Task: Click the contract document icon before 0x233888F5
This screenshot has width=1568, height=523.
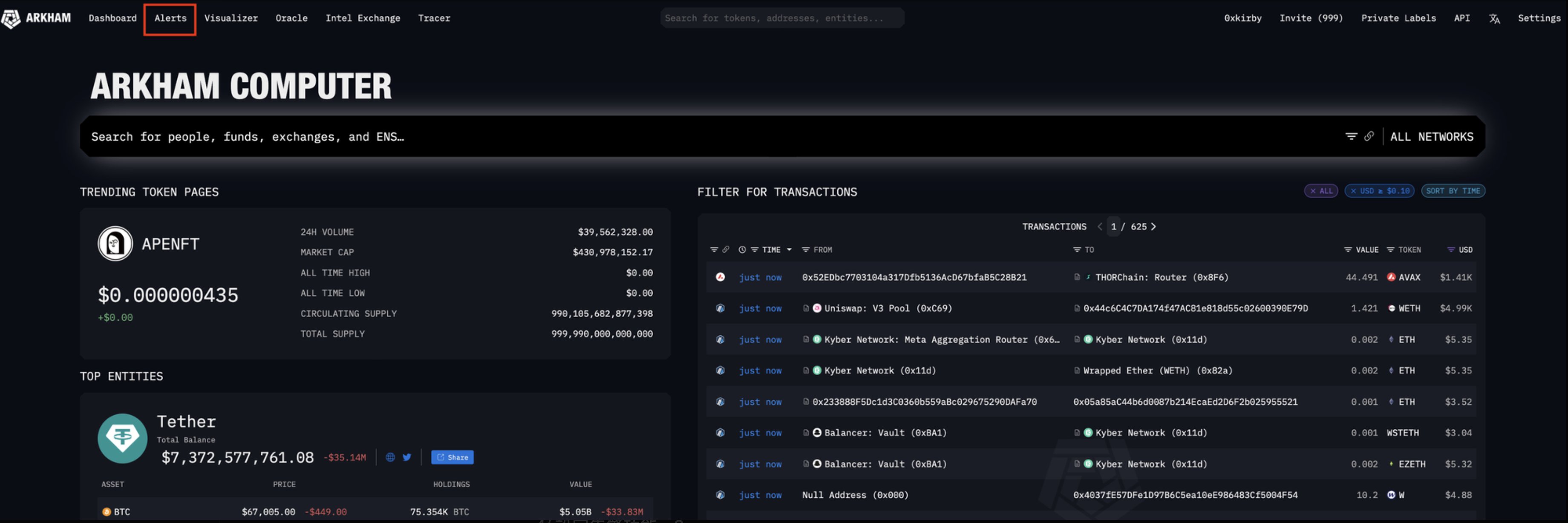Action: 805,402
